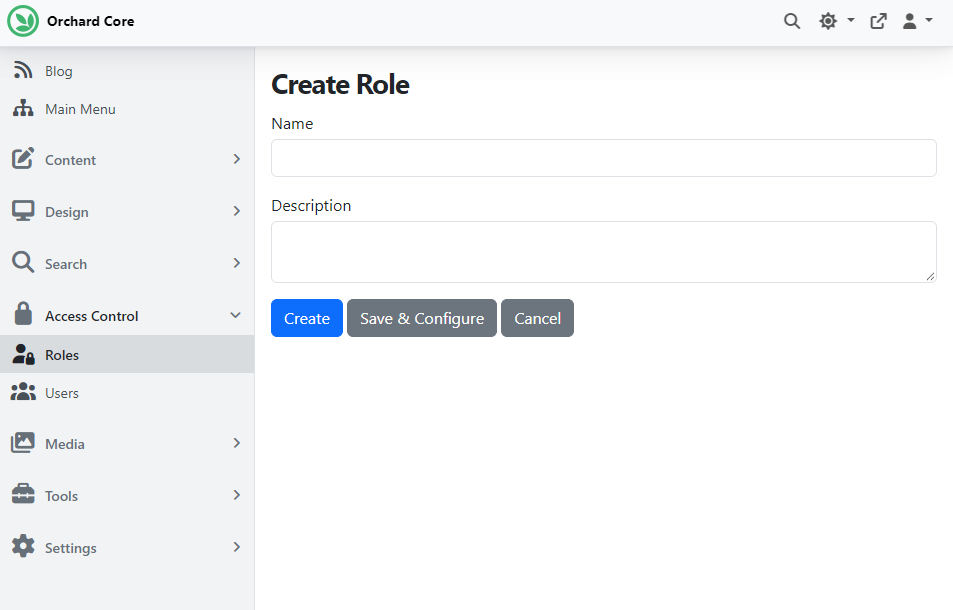Open the Settings menu label
This screenshot has height=610, width=953.
point(71,548)
